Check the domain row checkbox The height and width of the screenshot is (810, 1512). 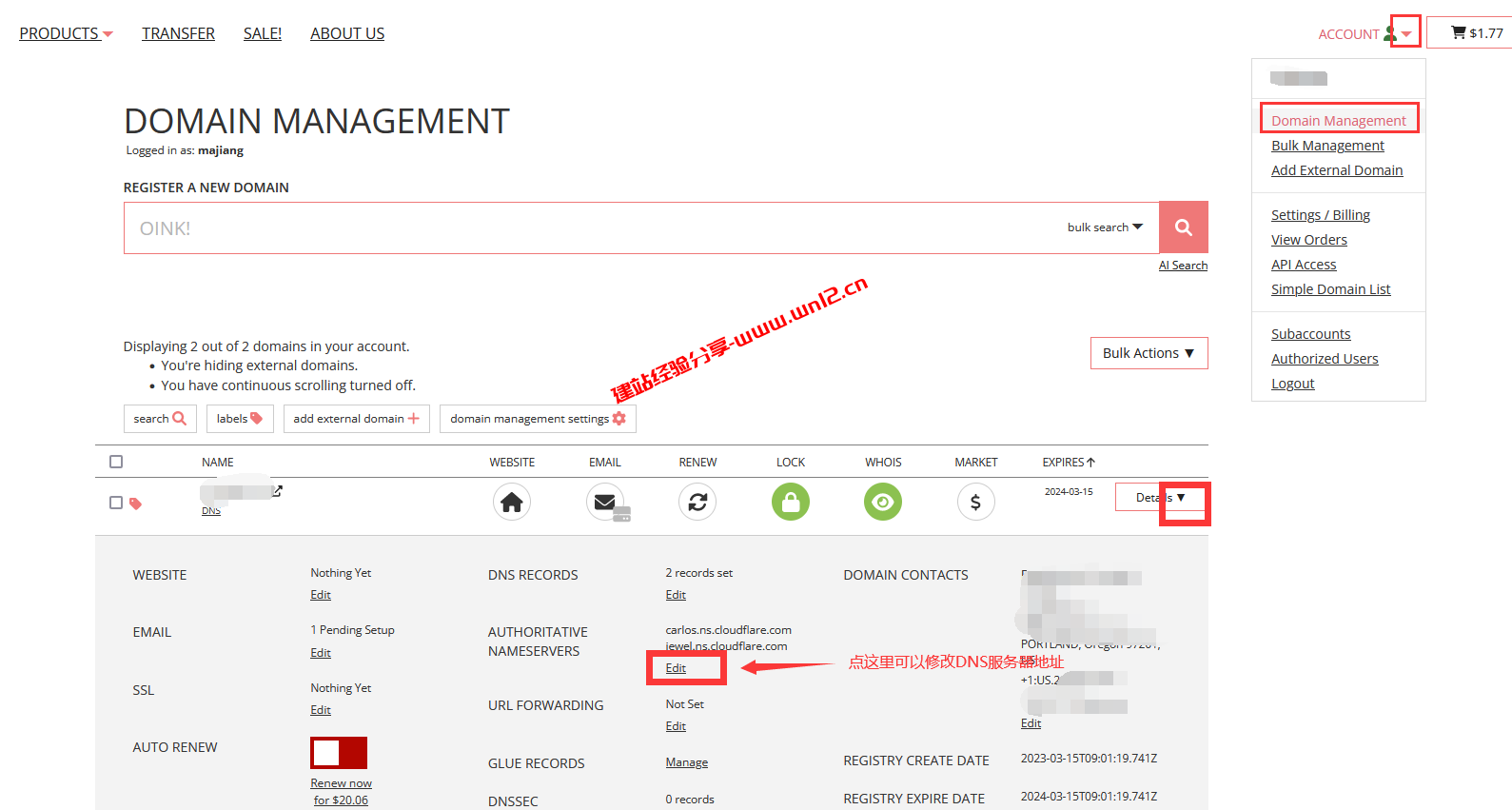click(x=116, y=503)
